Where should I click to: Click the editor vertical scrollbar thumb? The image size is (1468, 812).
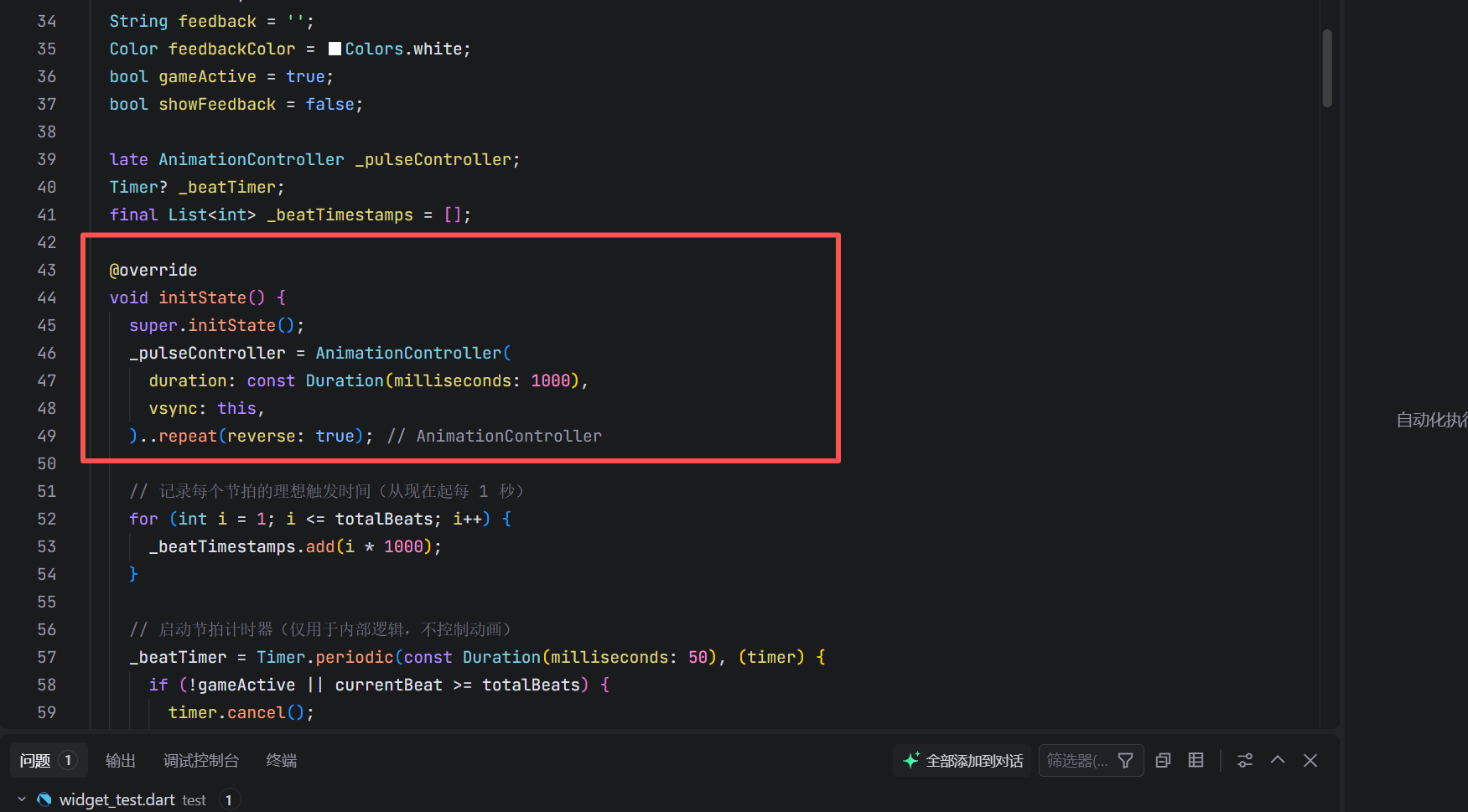(x=1327, y=67)
